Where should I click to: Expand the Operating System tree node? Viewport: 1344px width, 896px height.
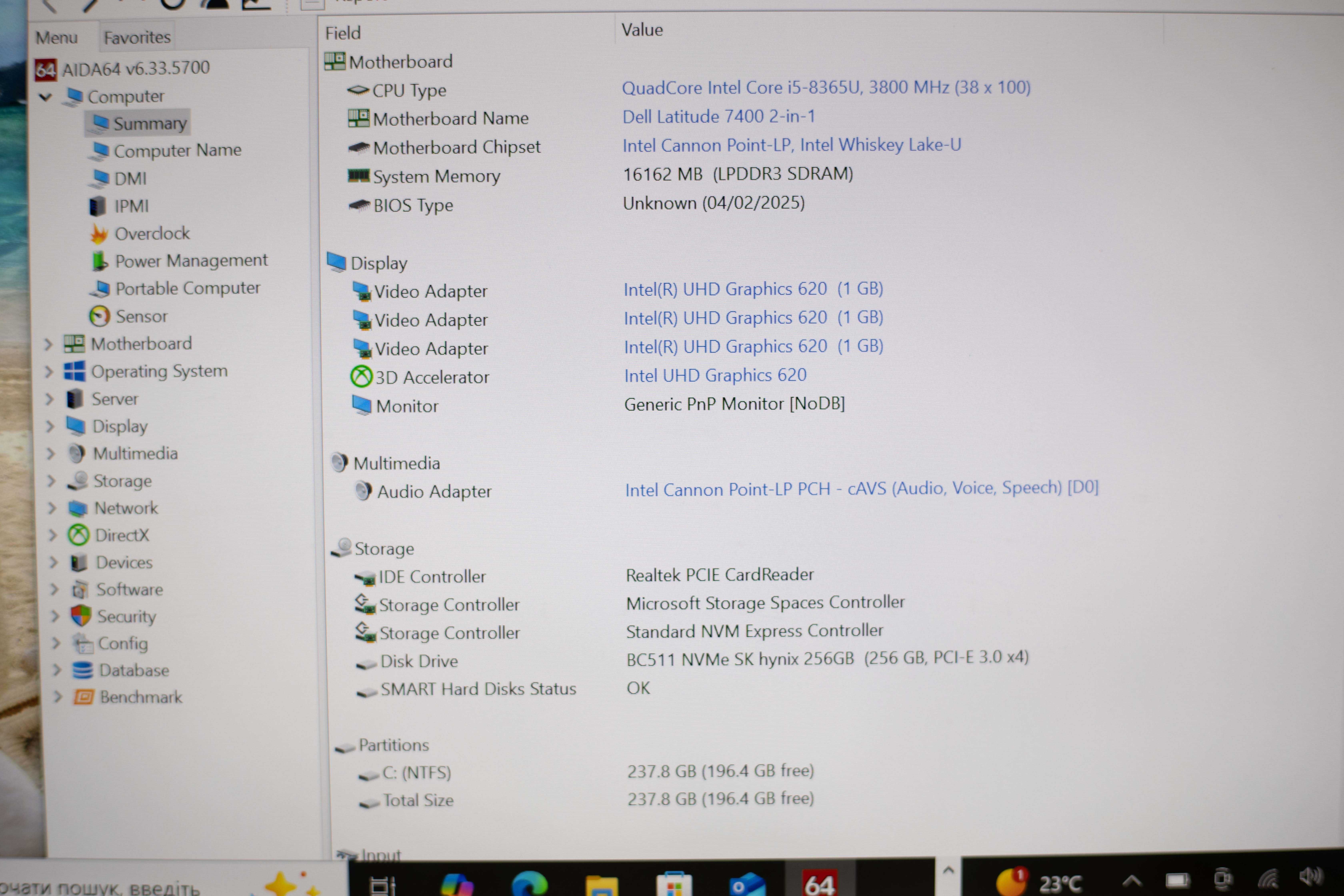pyautogui.click(x=49, y=372)
